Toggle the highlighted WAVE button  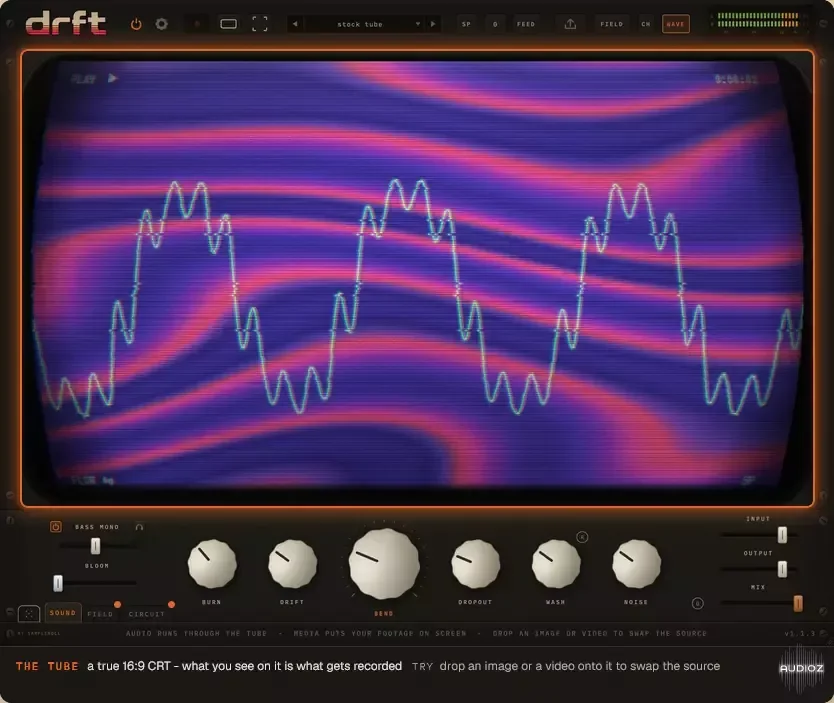[x=675, y=24]
